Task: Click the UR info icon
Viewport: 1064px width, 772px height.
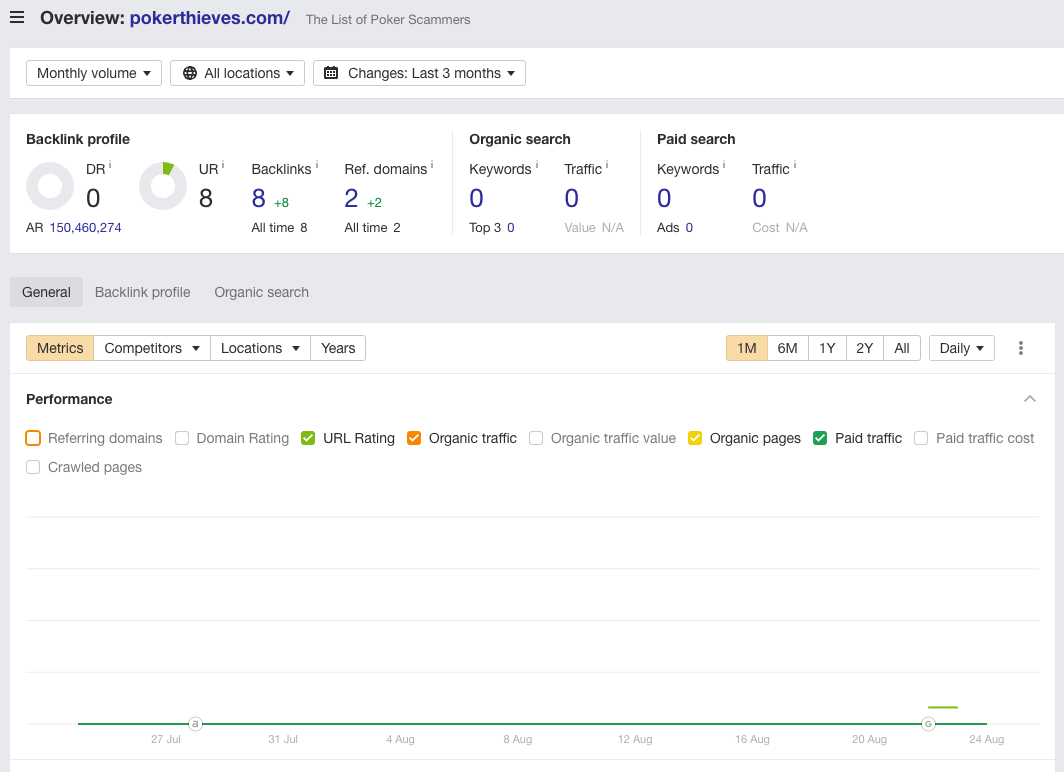Action: click(223, 165)
